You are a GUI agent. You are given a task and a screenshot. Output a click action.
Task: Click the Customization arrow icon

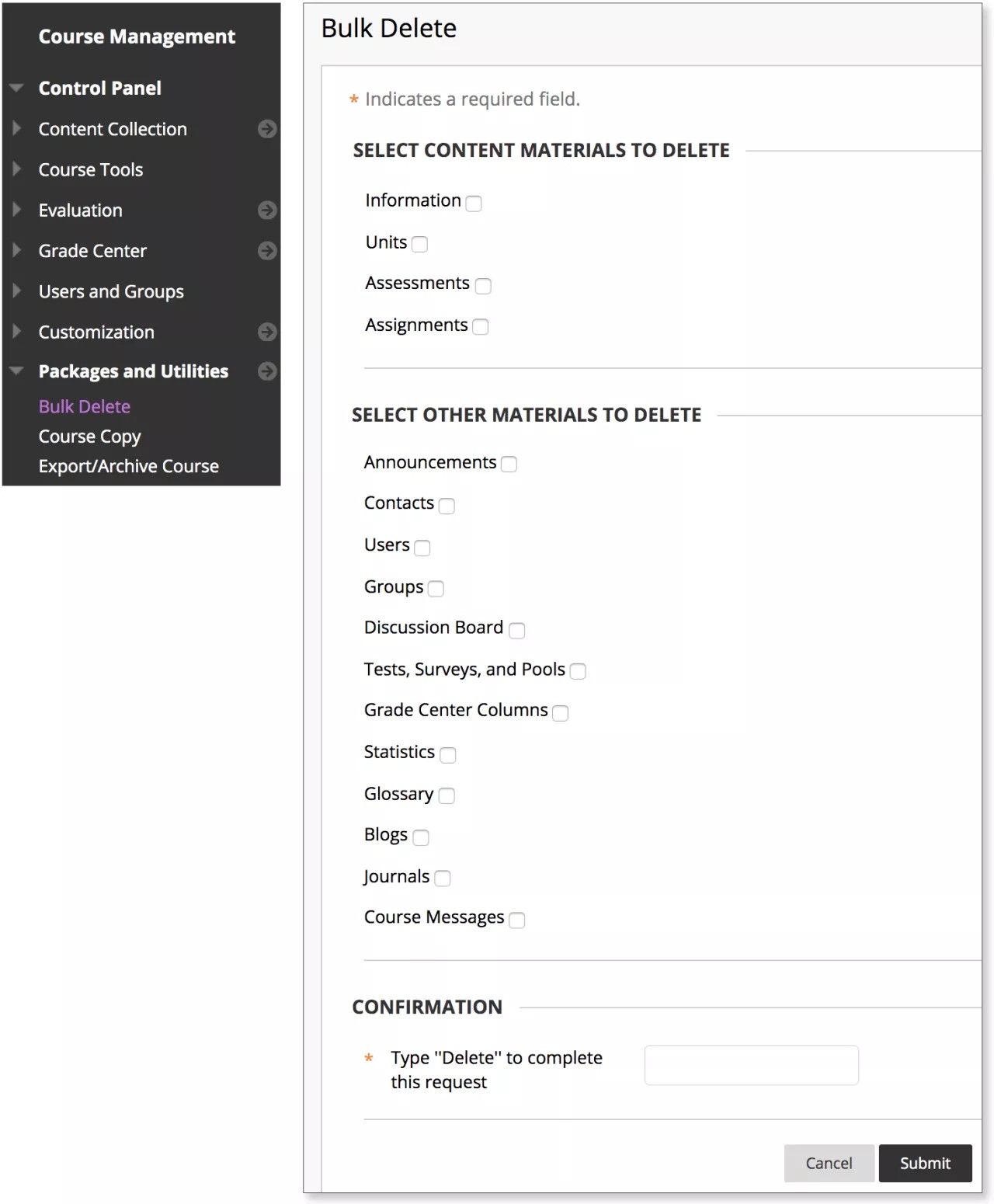tap(268, 332)
